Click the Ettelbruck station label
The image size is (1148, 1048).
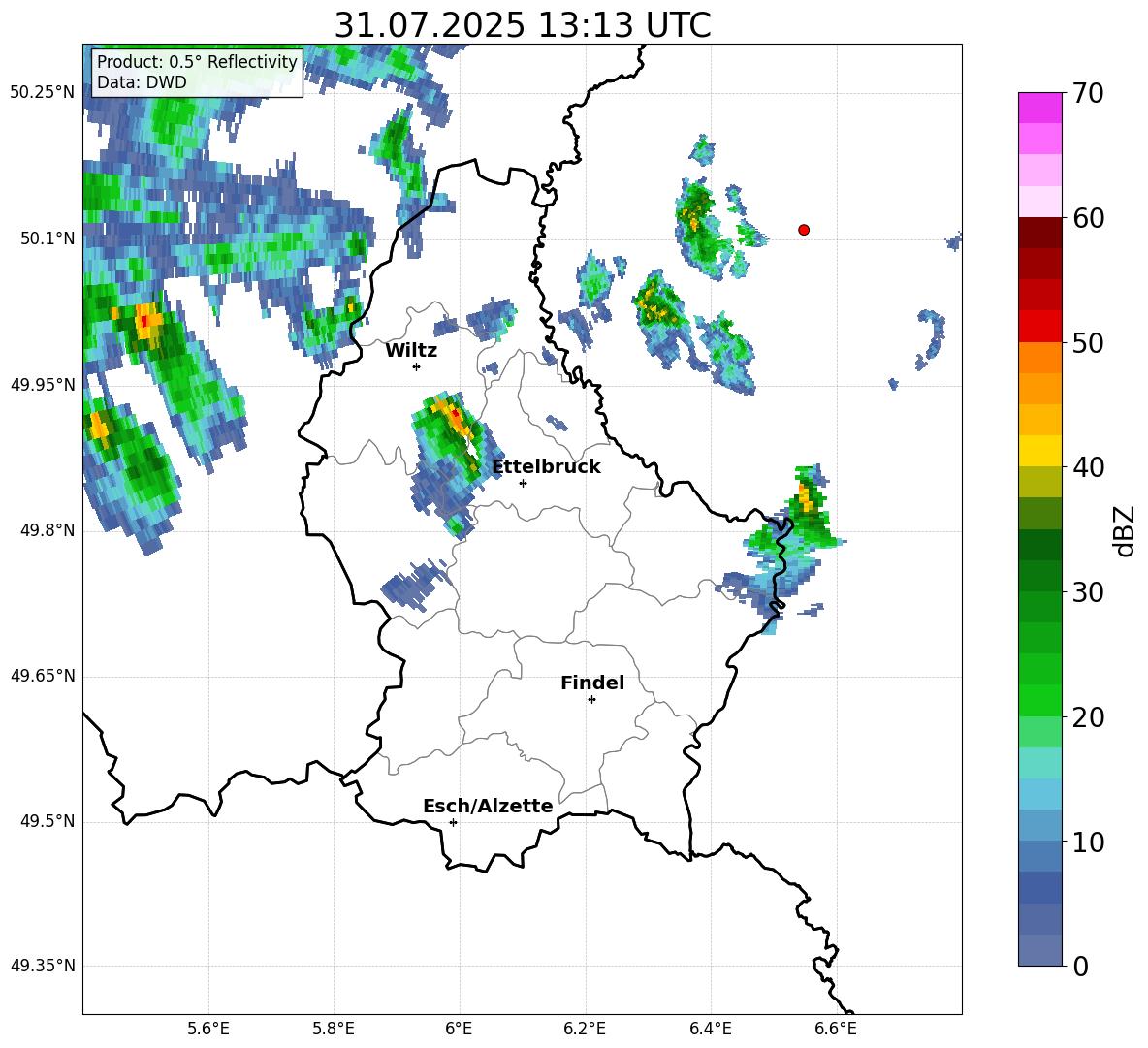[x=546, y=467]
